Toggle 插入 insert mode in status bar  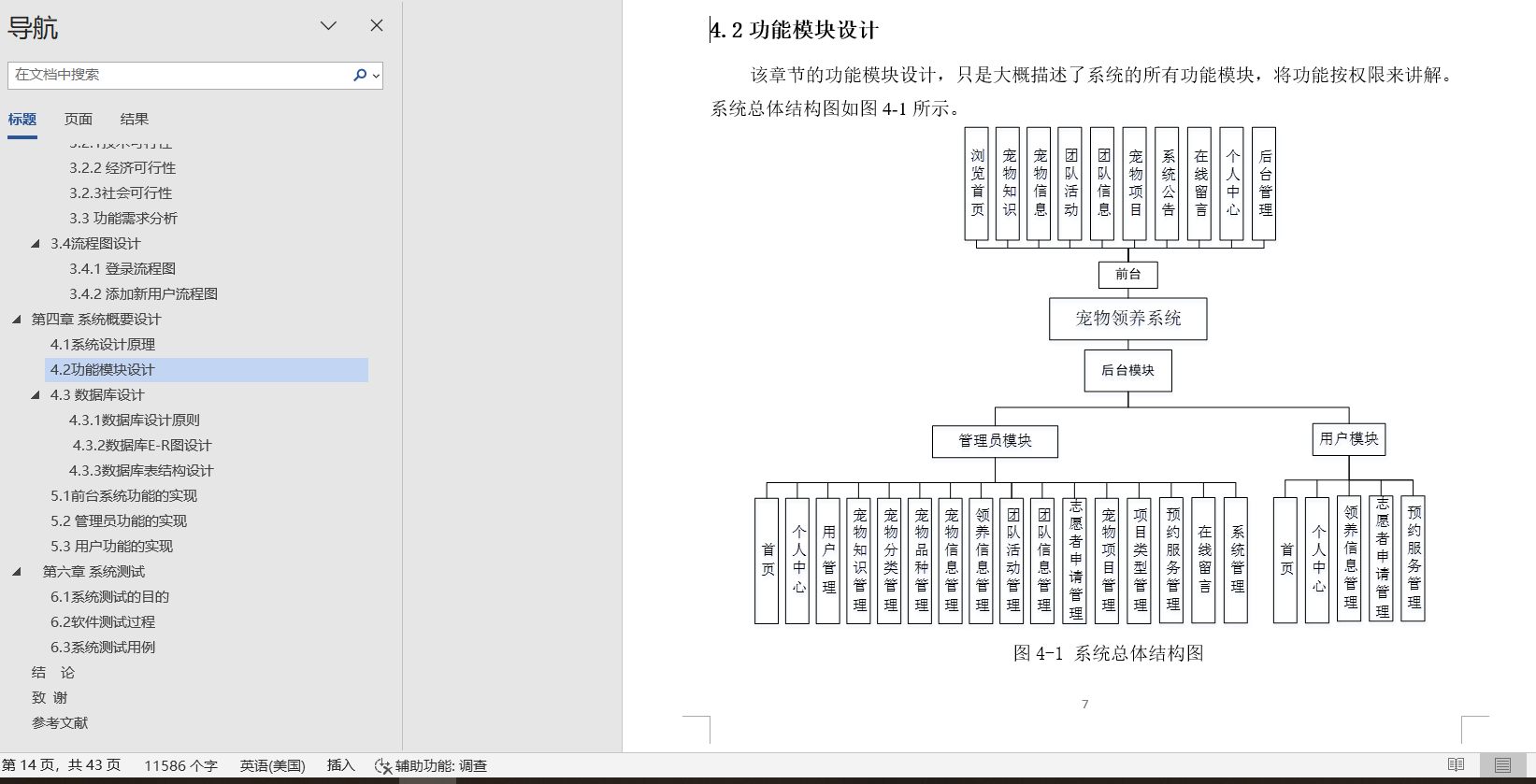(x=340, y=765)
